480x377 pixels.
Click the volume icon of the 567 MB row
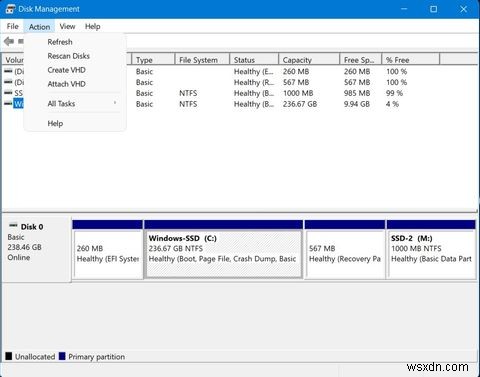[8, 82]
